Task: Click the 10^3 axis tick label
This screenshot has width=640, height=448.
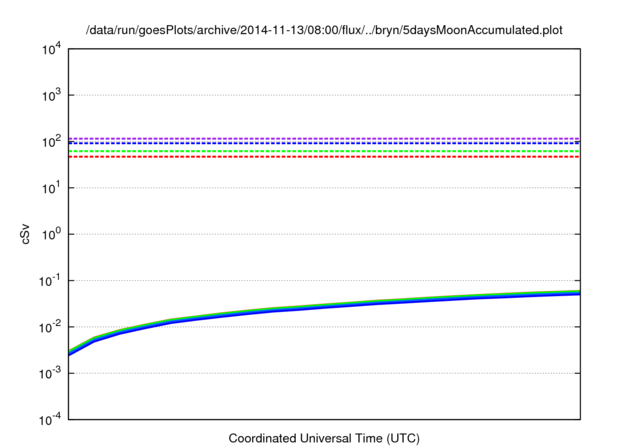Action: (51, 96)
